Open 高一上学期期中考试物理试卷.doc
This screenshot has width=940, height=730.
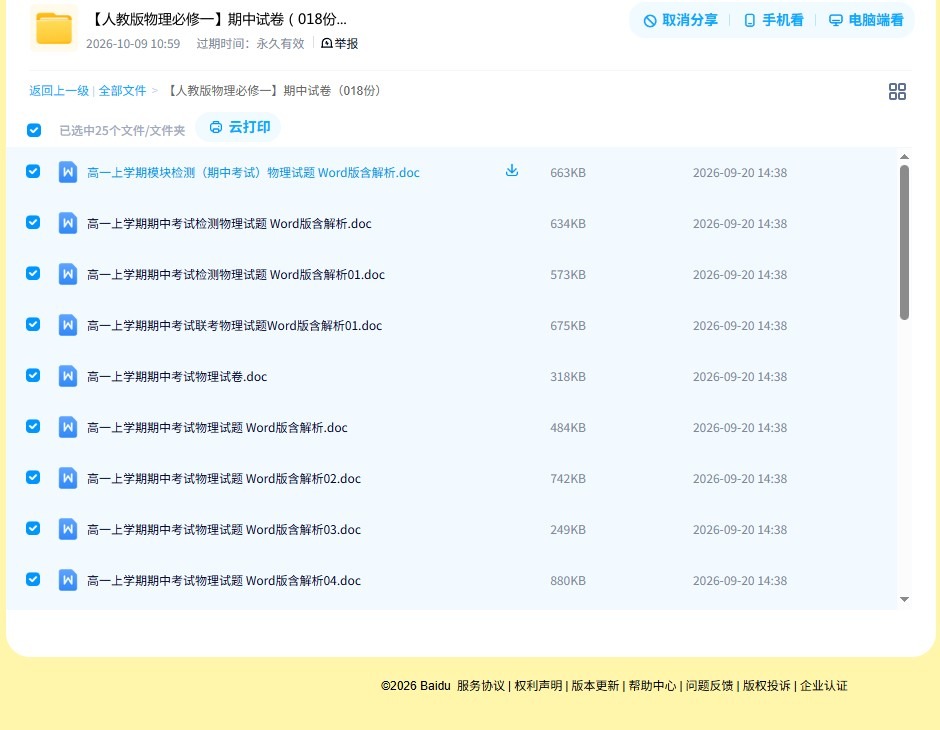click(177, 376)
